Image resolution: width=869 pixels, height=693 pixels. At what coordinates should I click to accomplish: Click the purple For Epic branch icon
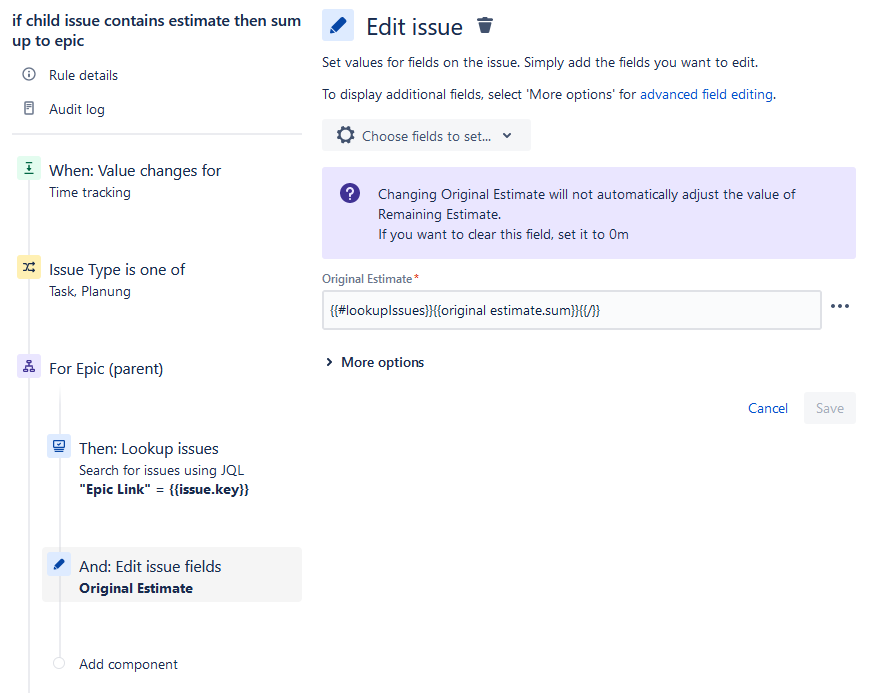click(29, 367)
